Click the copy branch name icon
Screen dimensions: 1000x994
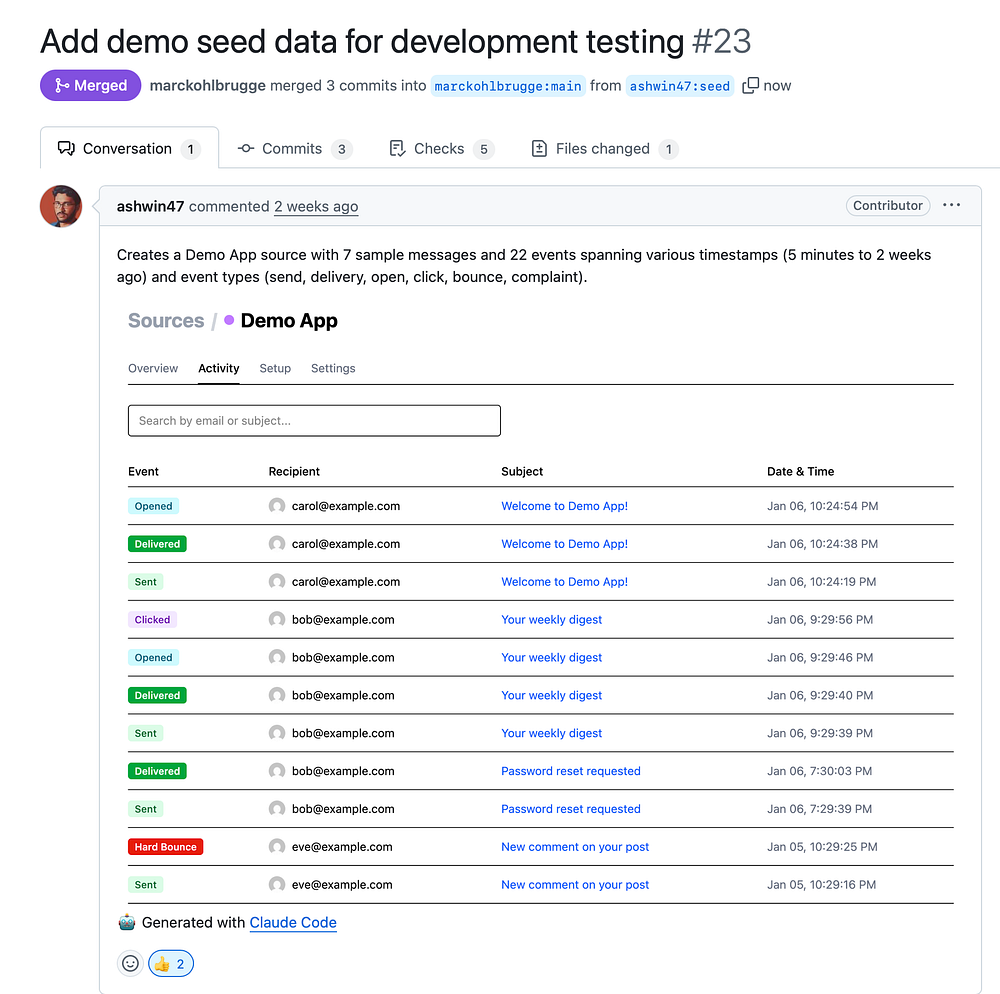click(x=751, y=86)
